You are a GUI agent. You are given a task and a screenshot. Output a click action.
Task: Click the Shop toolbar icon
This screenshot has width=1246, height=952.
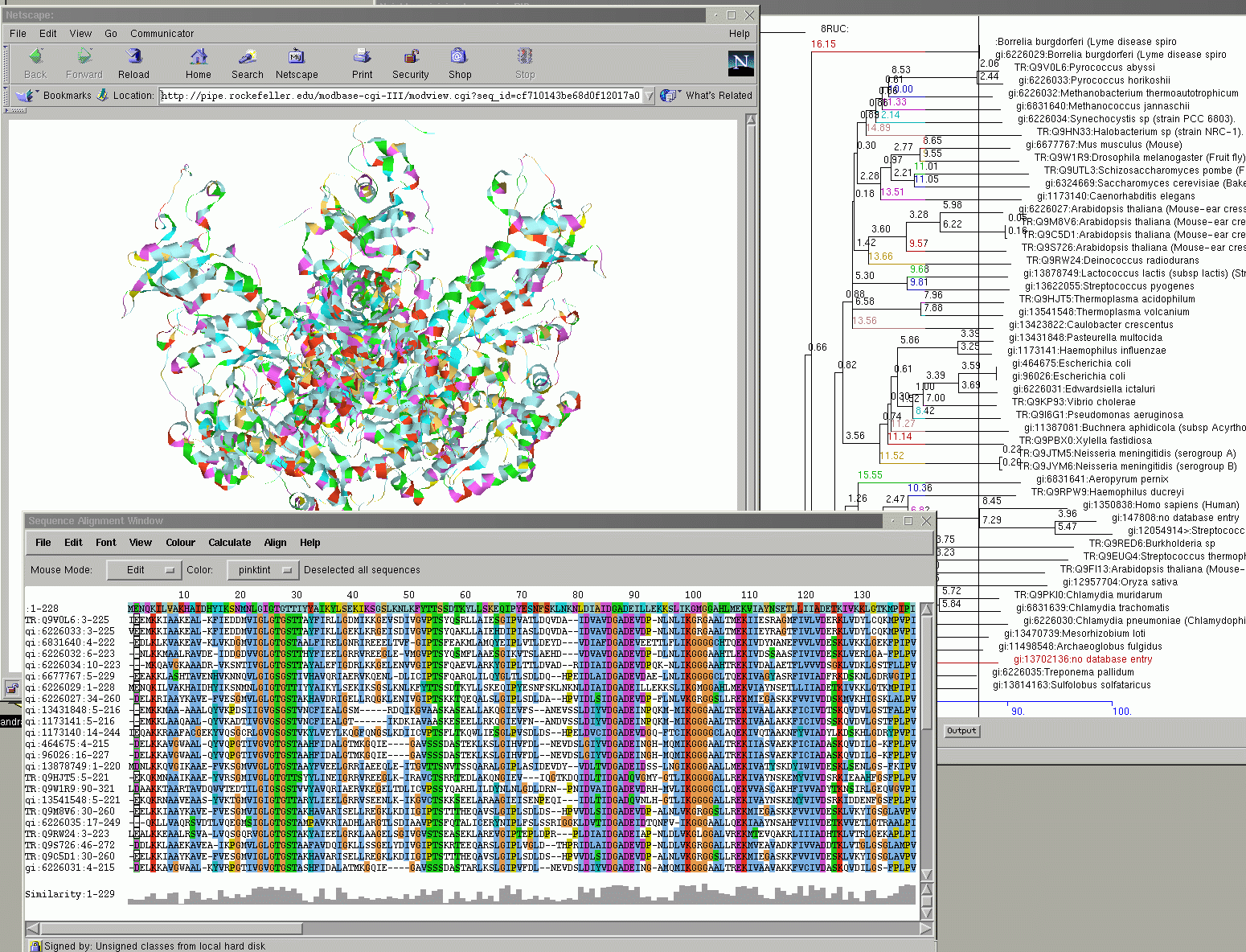(459, 57)
